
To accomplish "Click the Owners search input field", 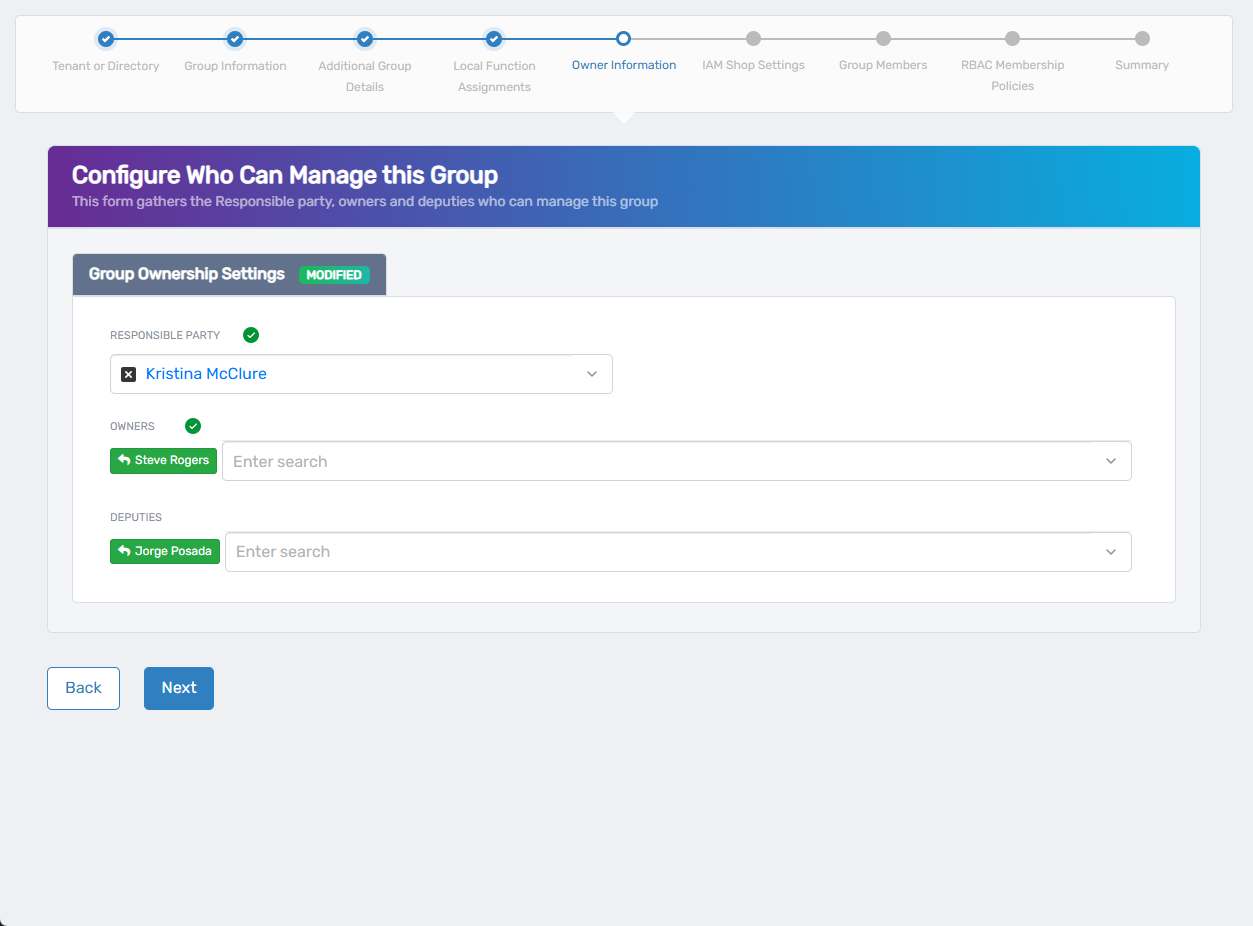I will tap(660, 461).
